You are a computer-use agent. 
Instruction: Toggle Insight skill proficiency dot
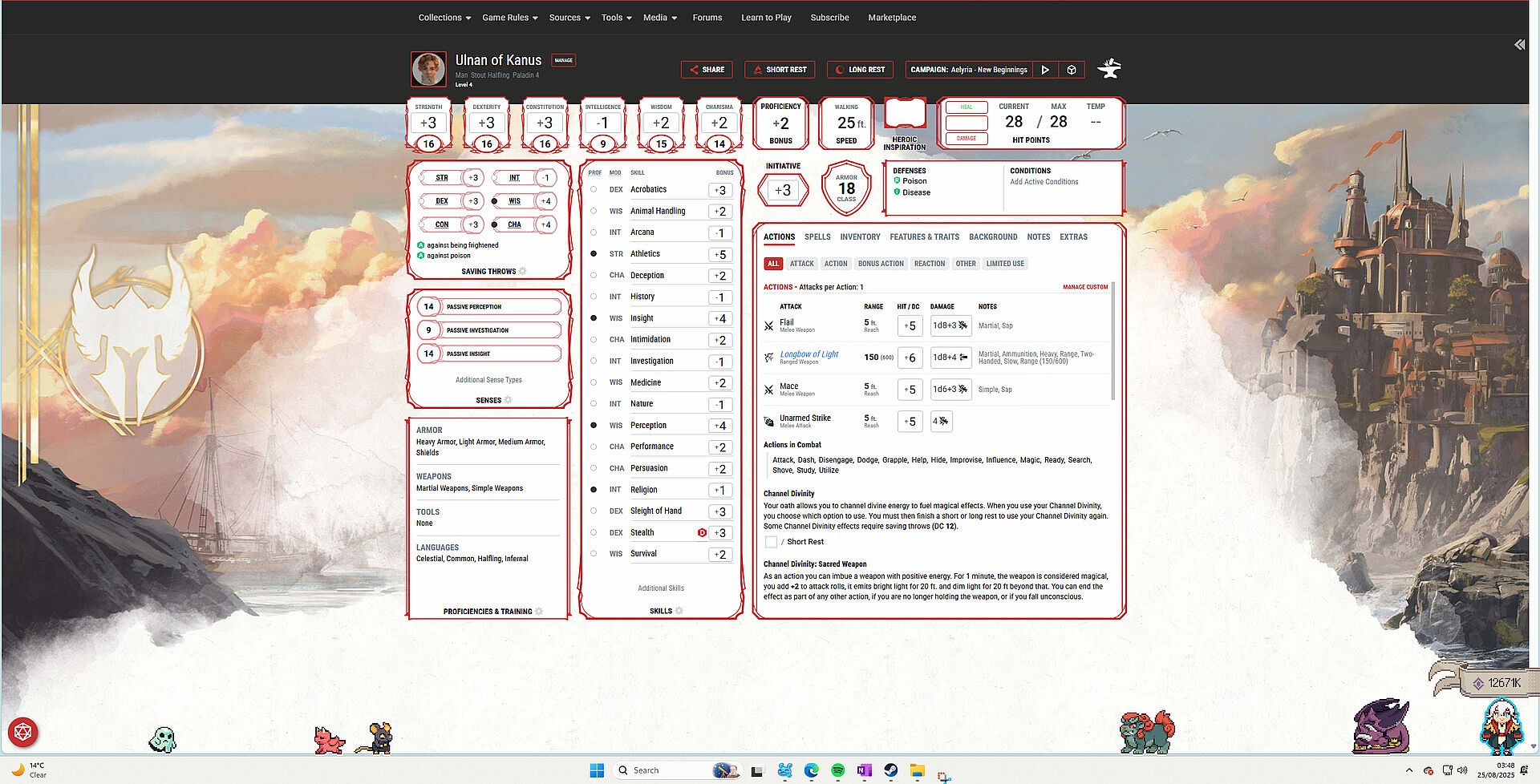(594, 318)
